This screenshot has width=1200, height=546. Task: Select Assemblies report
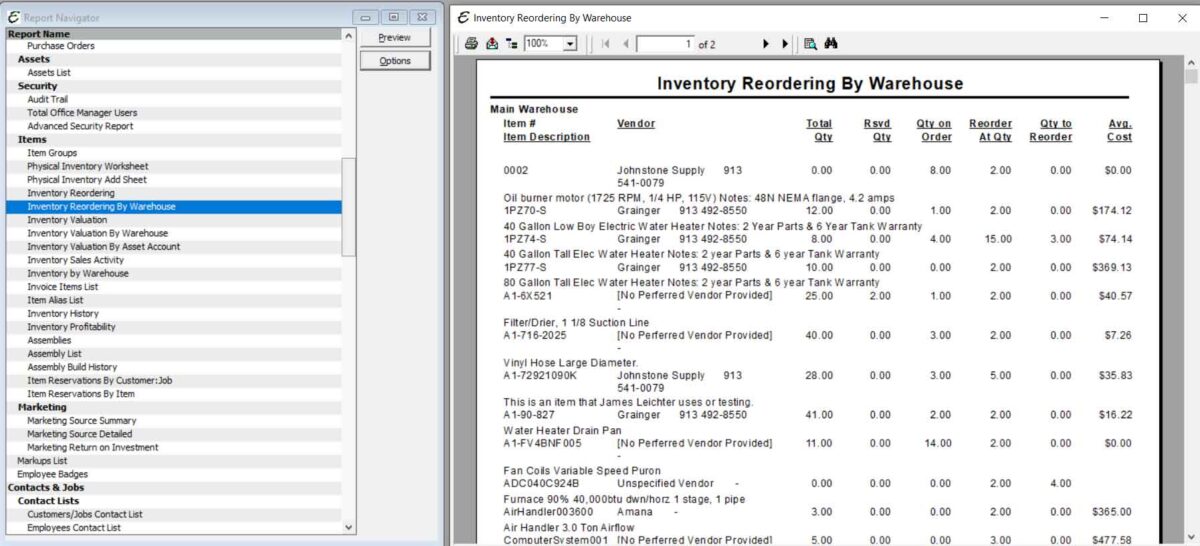pos(50,340)
